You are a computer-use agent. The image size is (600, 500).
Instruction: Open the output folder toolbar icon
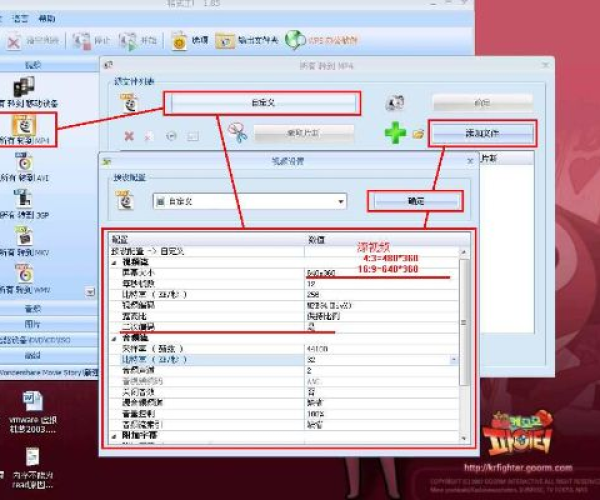[225, 41]
